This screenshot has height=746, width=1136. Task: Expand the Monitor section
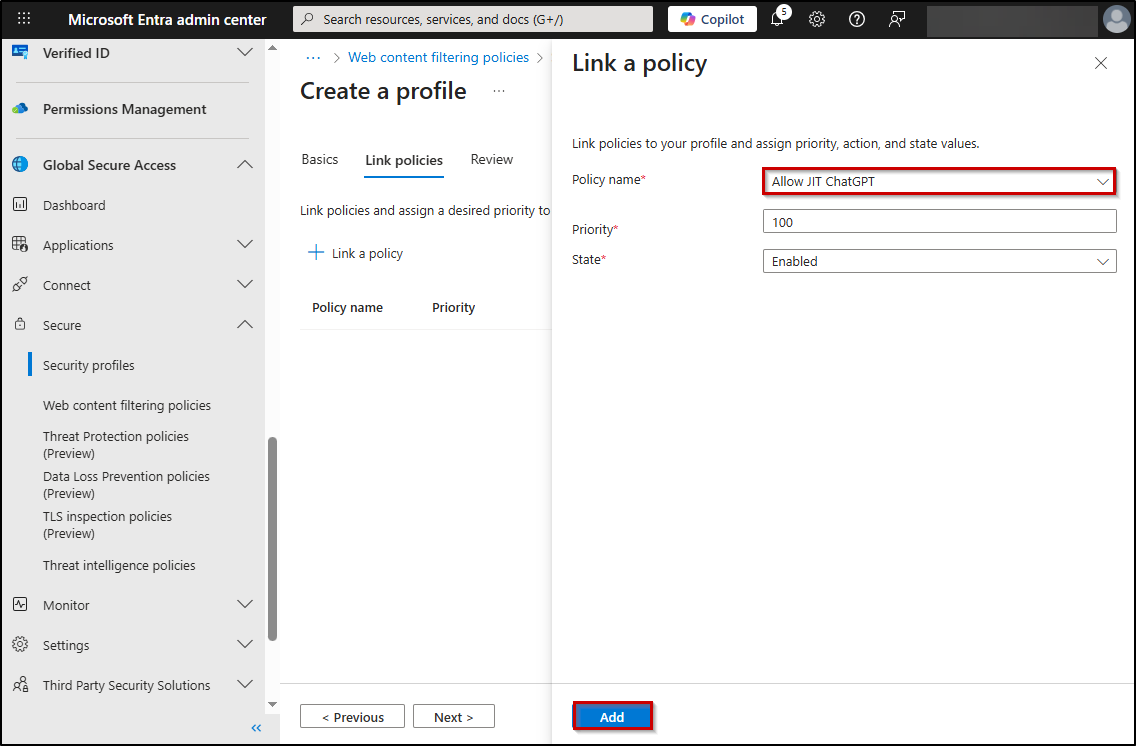click(x=244, y=605)
